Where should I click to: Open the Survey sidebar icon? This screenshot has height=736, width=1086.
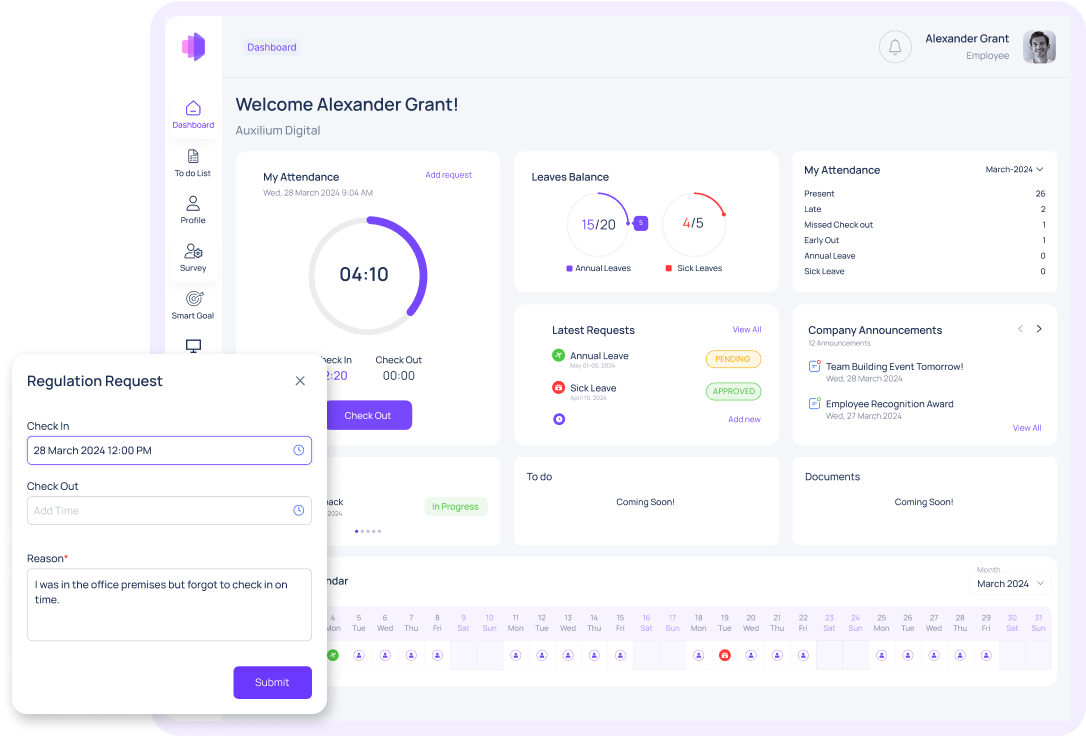(x=193, y=258)
